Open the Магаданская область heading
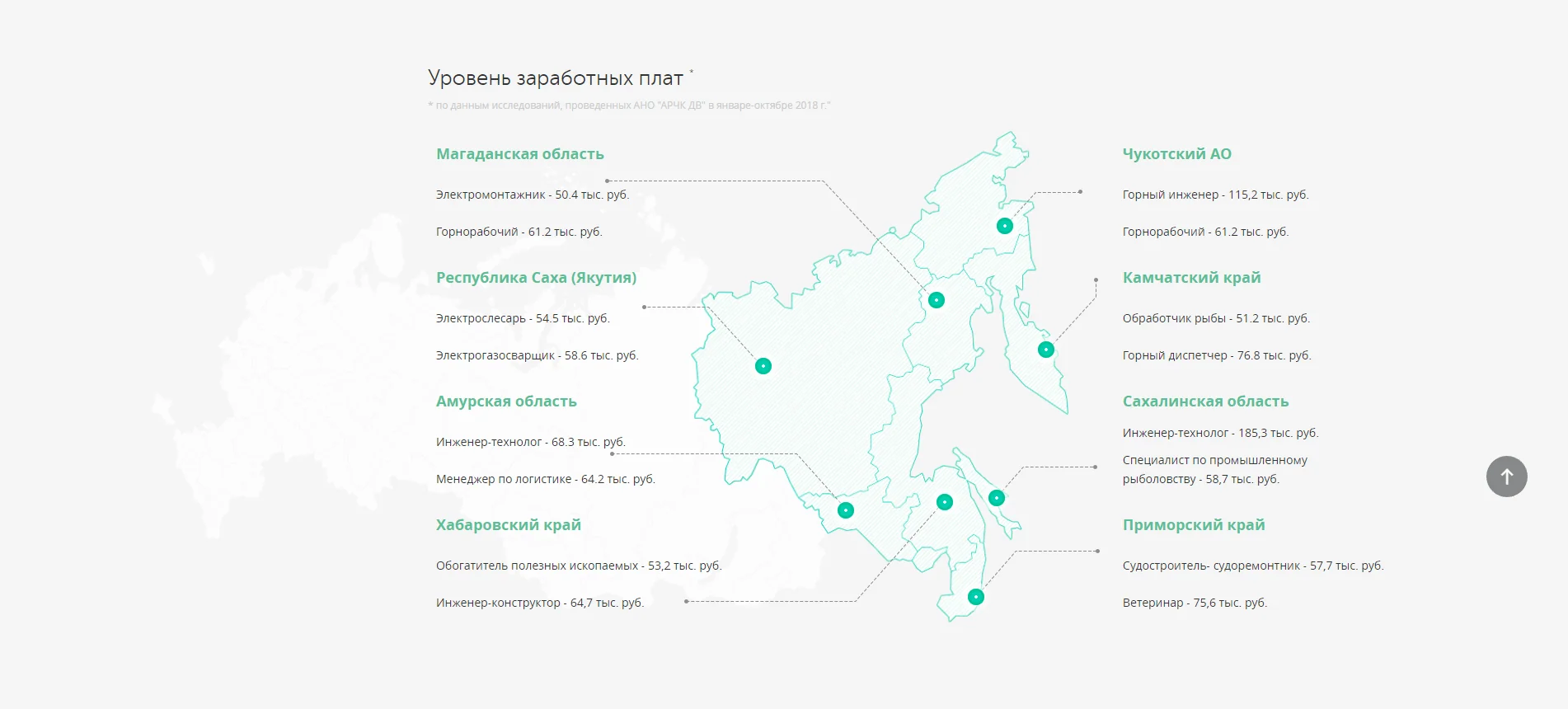Viewport: 1568px width, 709px height. click(519, 154)
